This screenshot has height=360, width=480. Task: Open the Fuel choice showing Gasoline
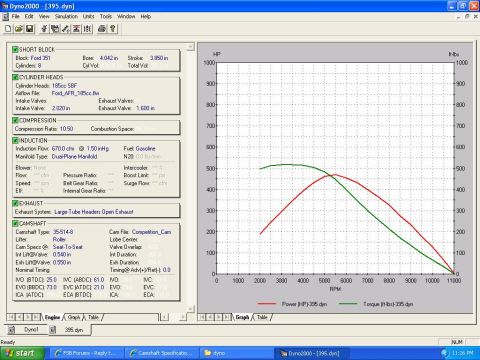click(145, 149)
